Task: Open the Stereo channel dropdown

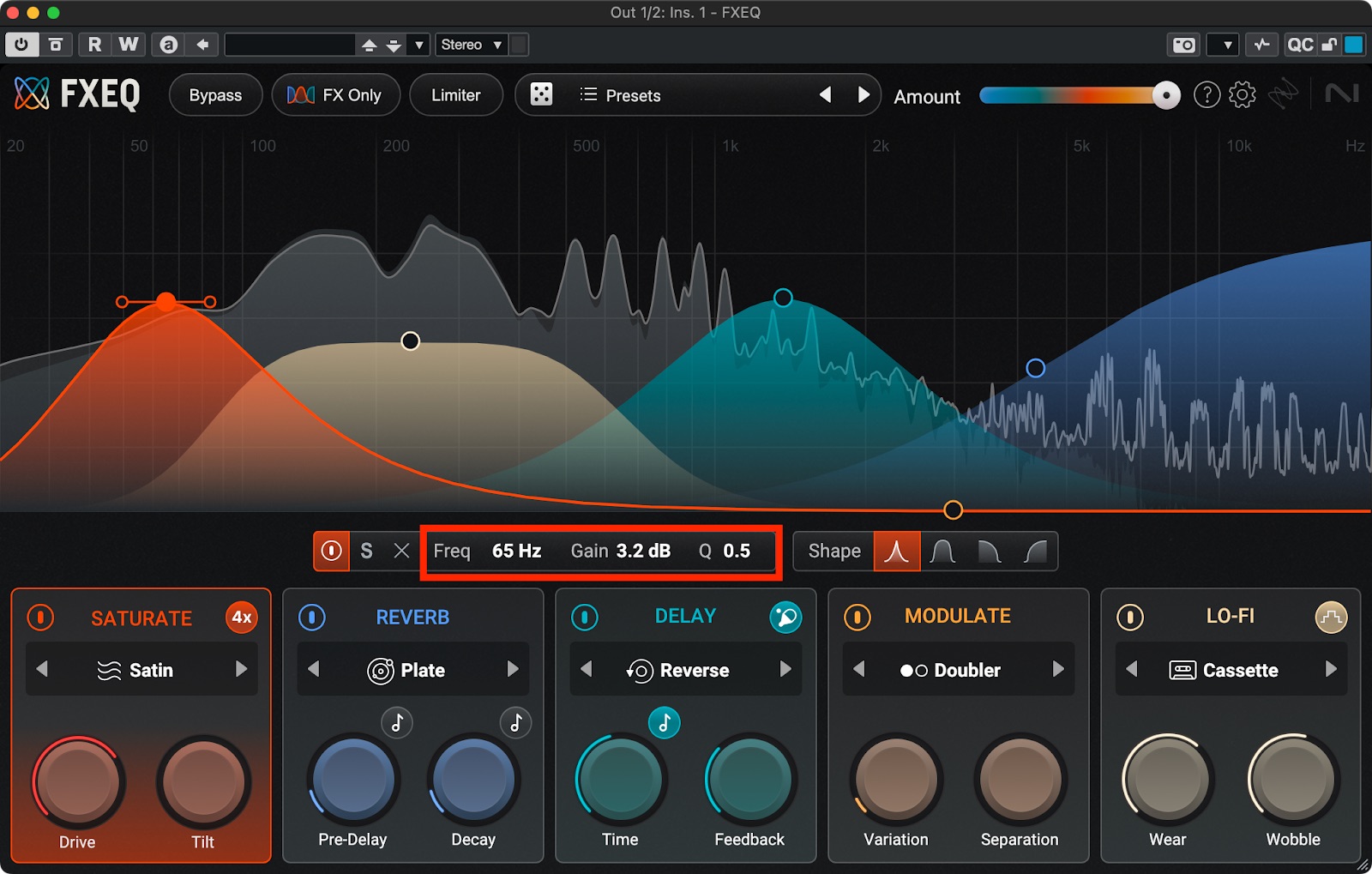Action: click(x=472, y=45)
